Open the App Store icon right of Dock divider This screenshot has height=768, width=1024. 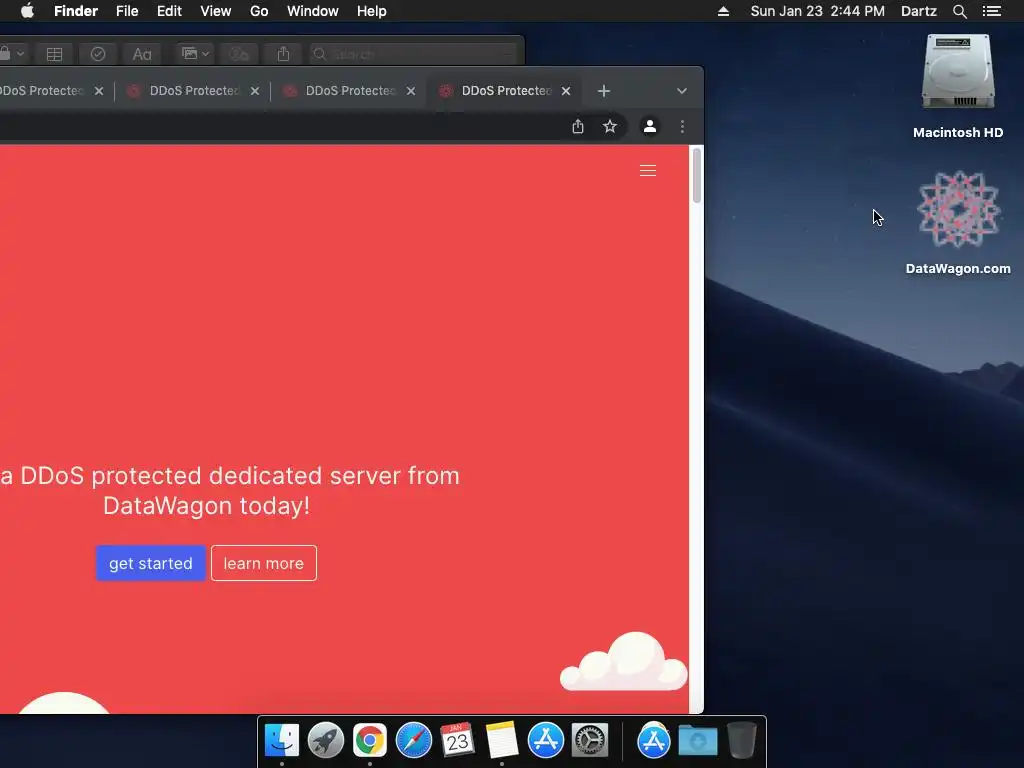tap(654, 741)
